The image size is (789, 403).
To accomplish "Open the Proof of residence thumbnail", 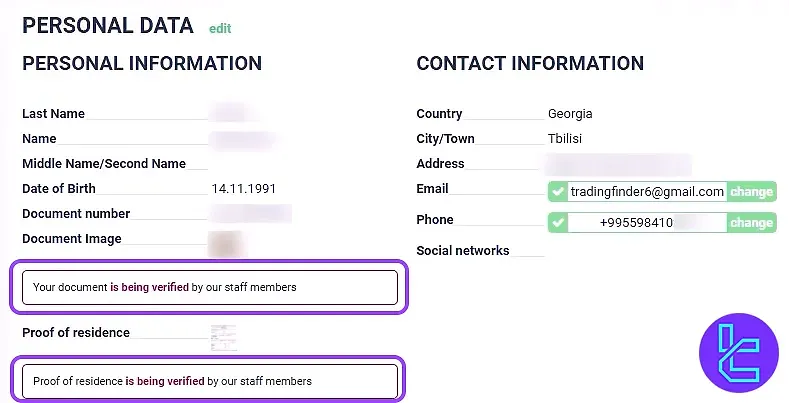I will 224,336.
